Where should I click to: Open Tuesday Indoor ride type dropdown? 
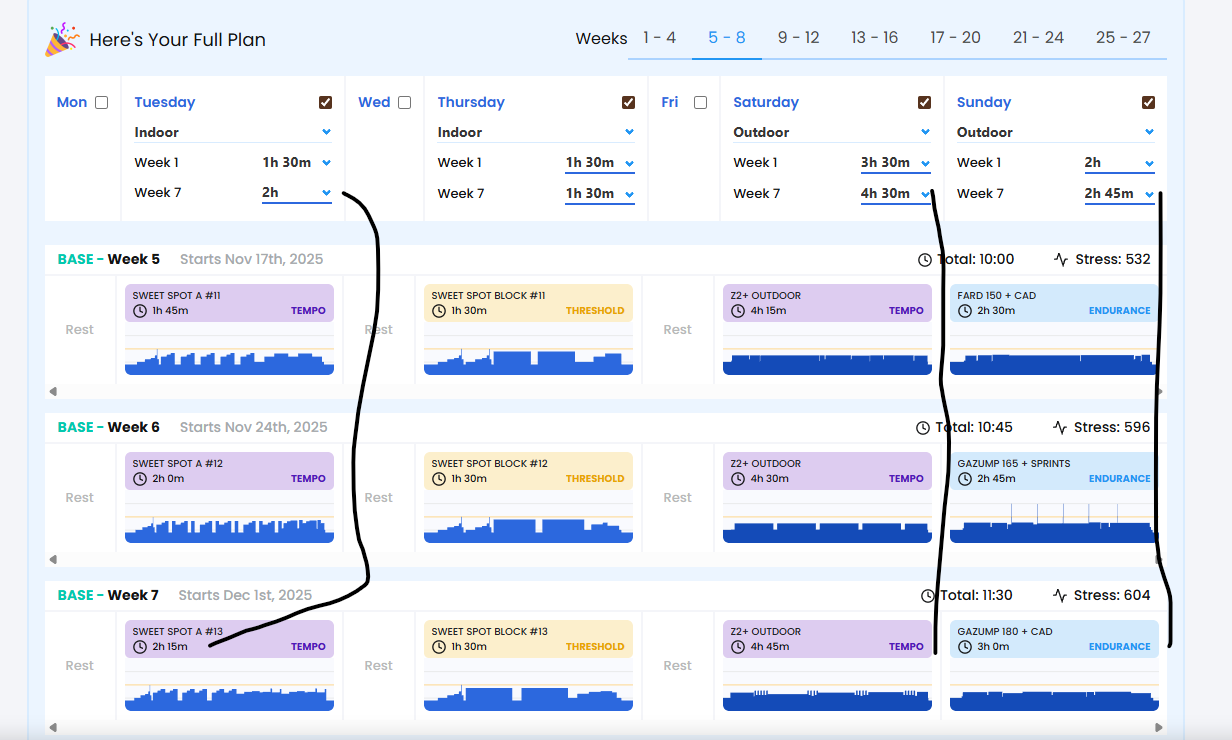[232, 132]
